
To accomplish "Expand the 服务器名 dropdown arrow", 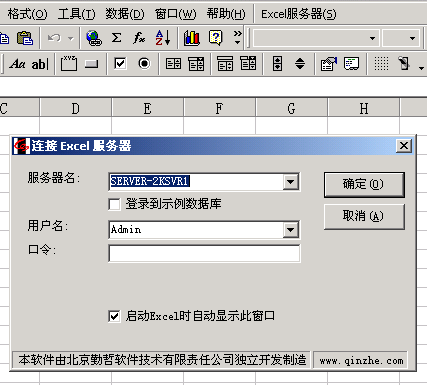I will tap(291, 182).
